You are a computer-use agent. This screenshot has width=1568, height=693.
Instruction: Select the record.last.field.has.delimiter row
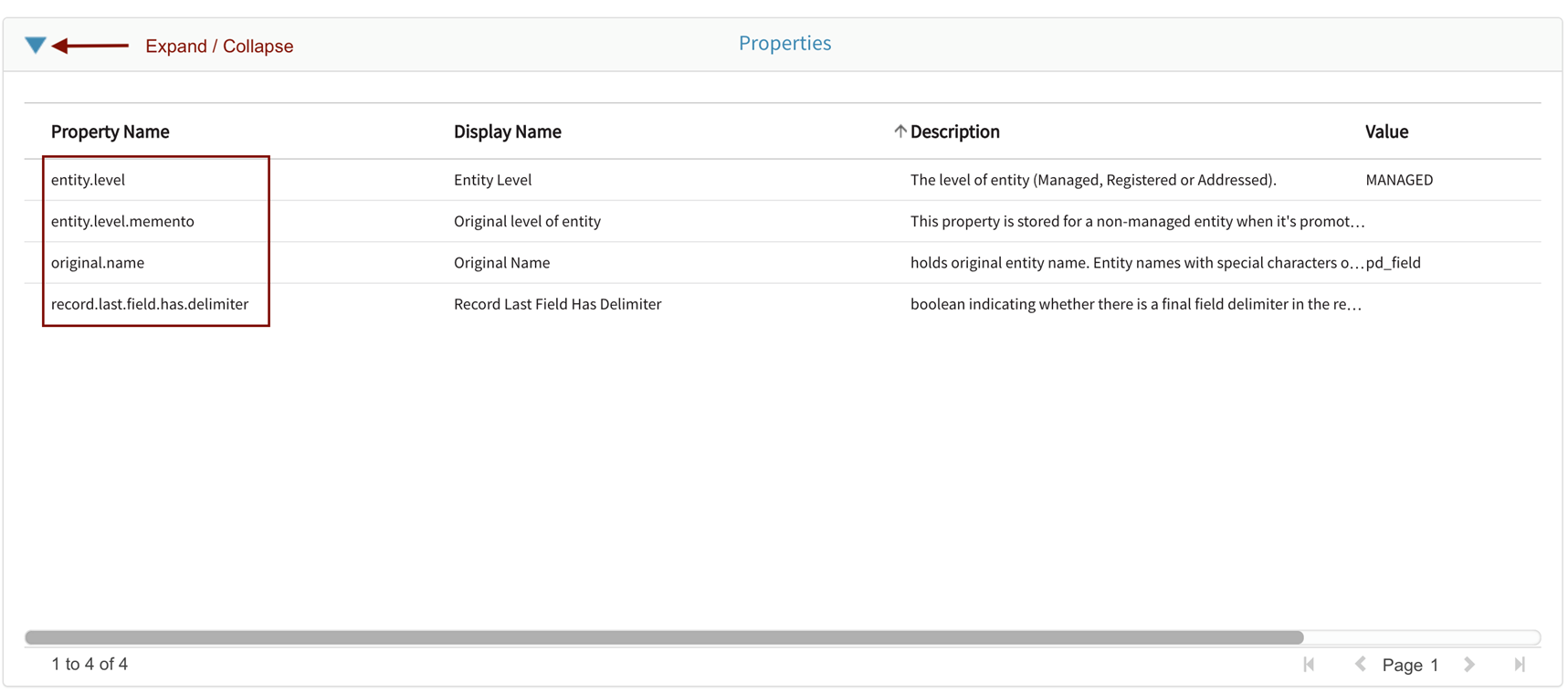(x=150, y=304)
